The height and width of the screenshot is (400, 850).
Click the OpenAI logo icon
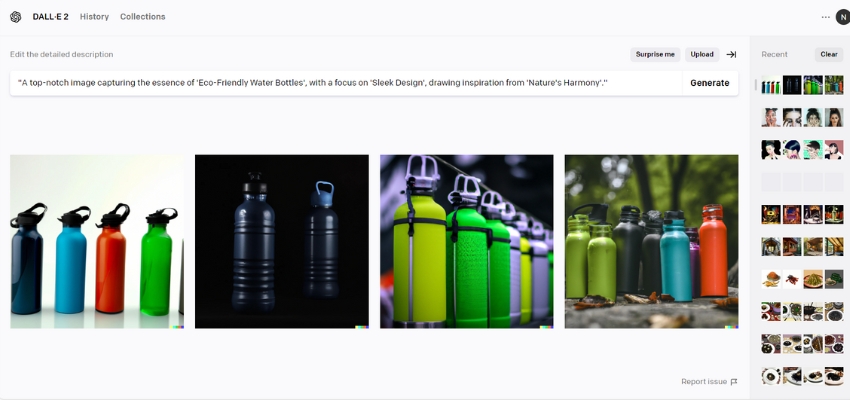[15, 17]
